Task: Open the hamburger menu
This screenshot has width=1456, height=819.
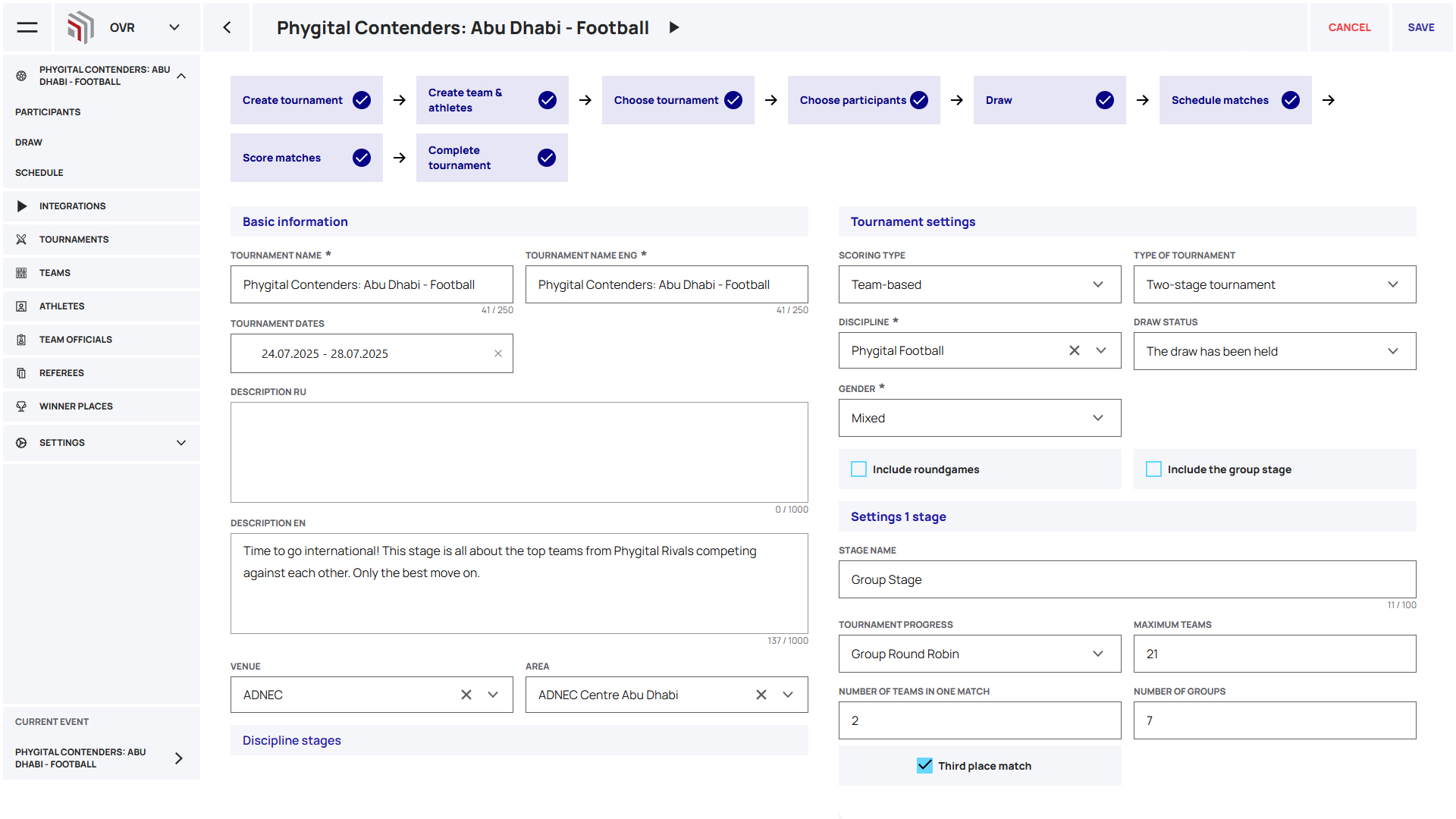Action: click(27, 27)
